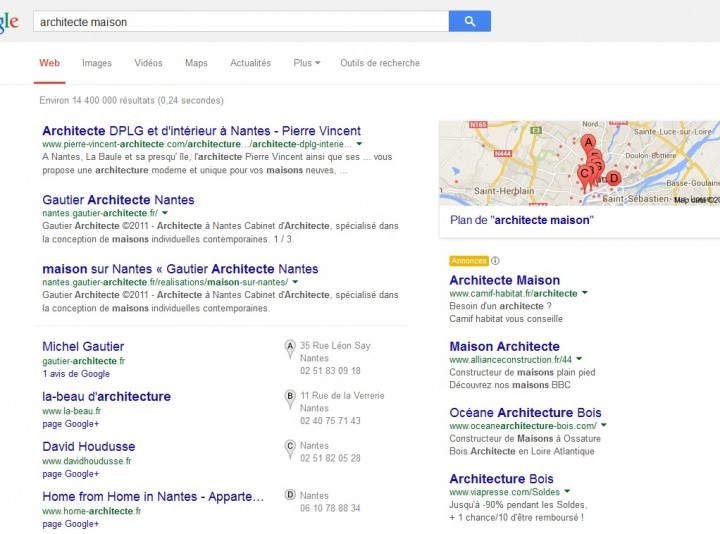Click red pin D on the map
The width and height of the screenshot is (720, 534).
(x=614, y=180)
